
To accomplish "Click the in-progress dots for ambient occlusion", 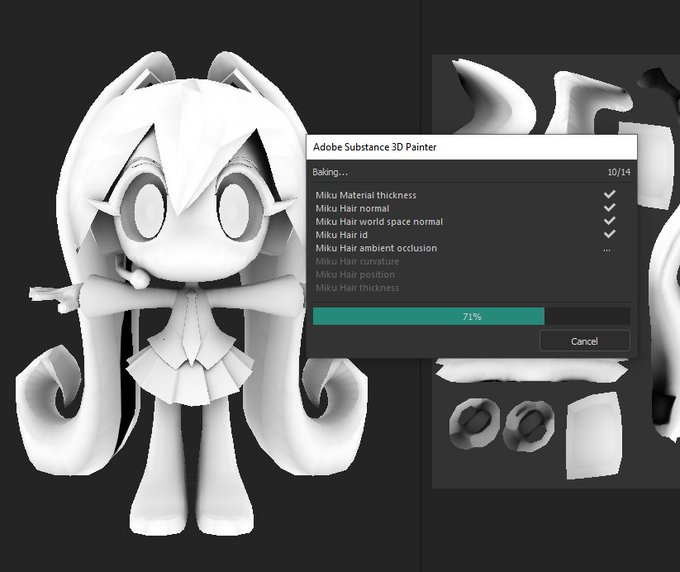I will [607, 250].
